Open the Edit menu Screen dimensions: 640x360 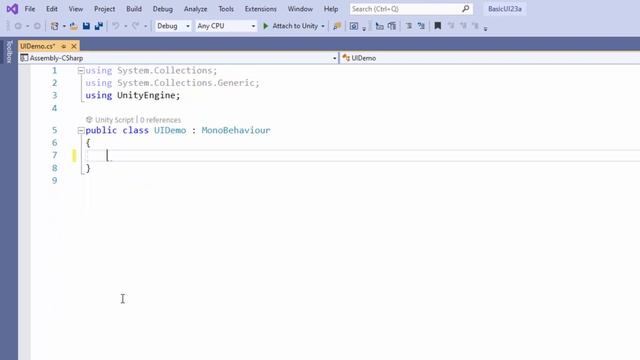[x=52, y=9]
